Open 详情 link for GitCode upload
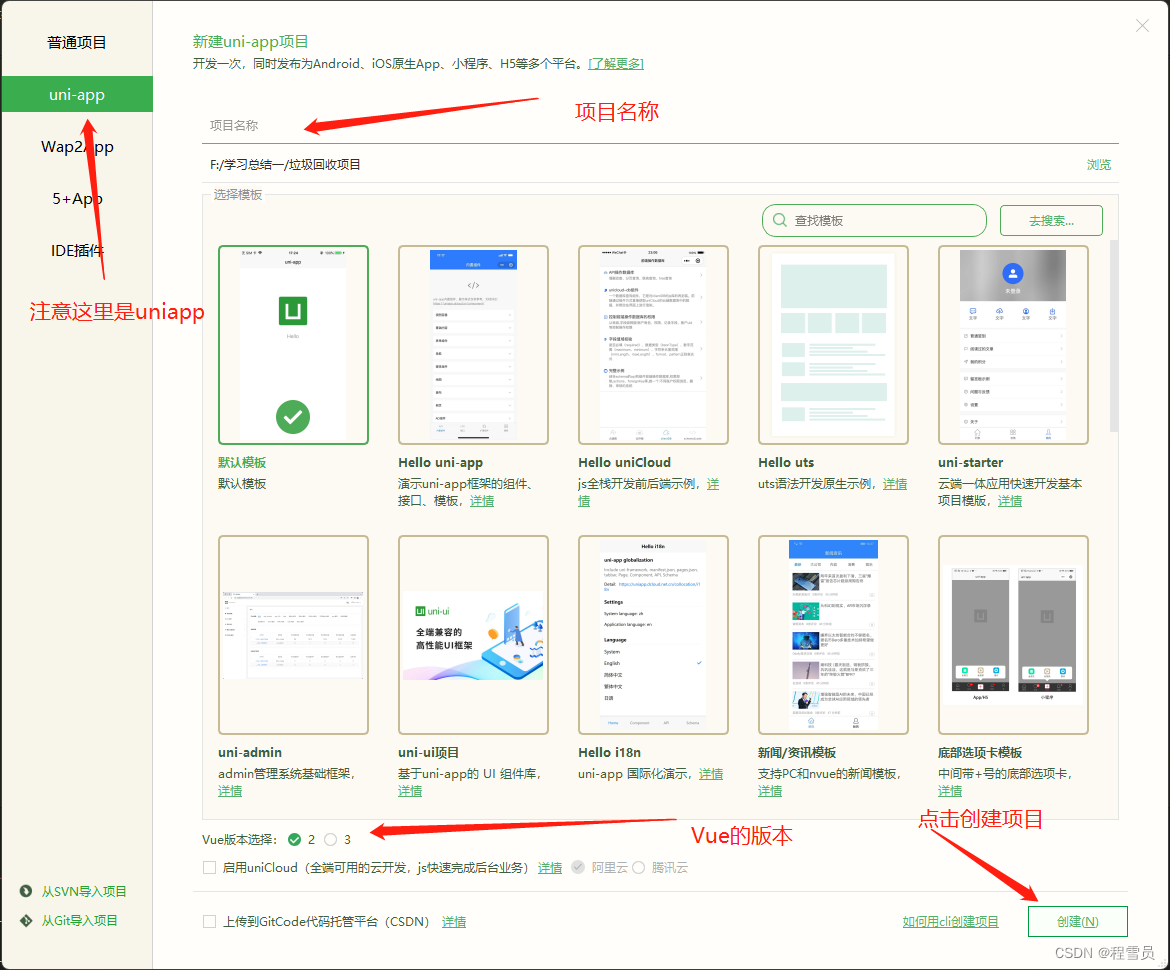 [454, 922]
